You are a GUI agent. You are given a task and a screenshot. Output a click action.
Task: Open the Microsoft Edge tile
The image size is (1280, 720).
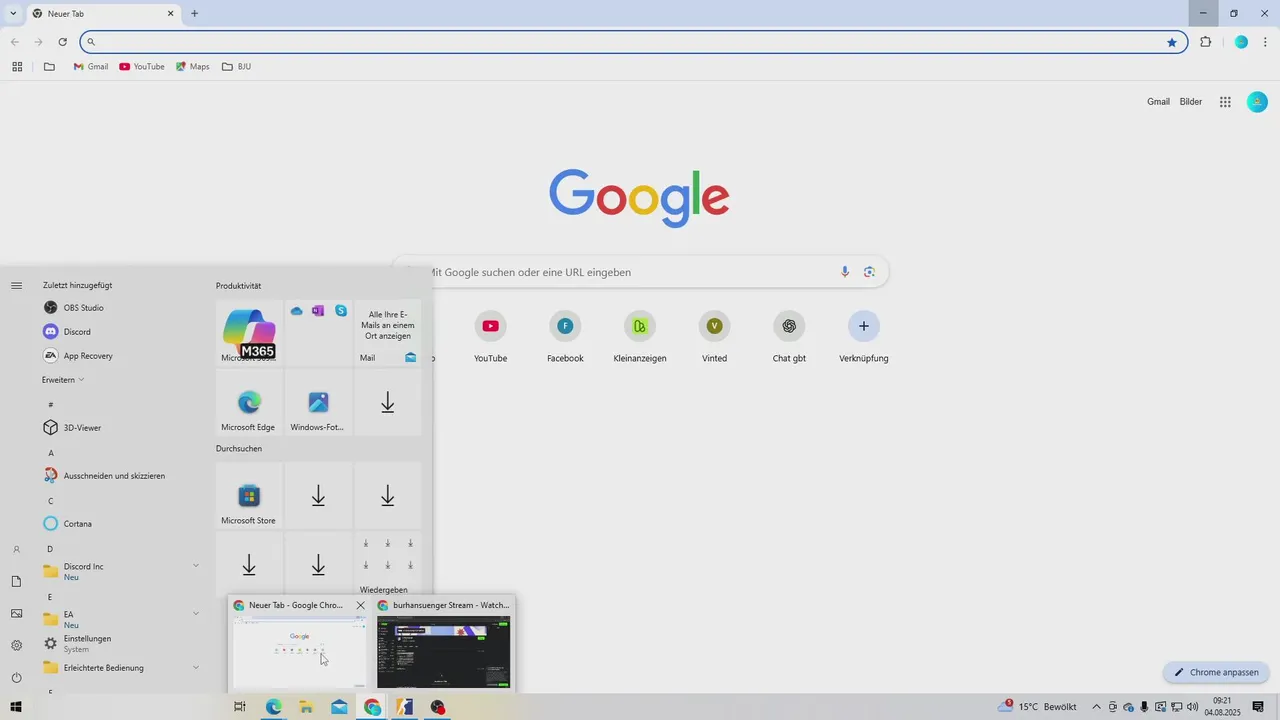click(249, 402)
